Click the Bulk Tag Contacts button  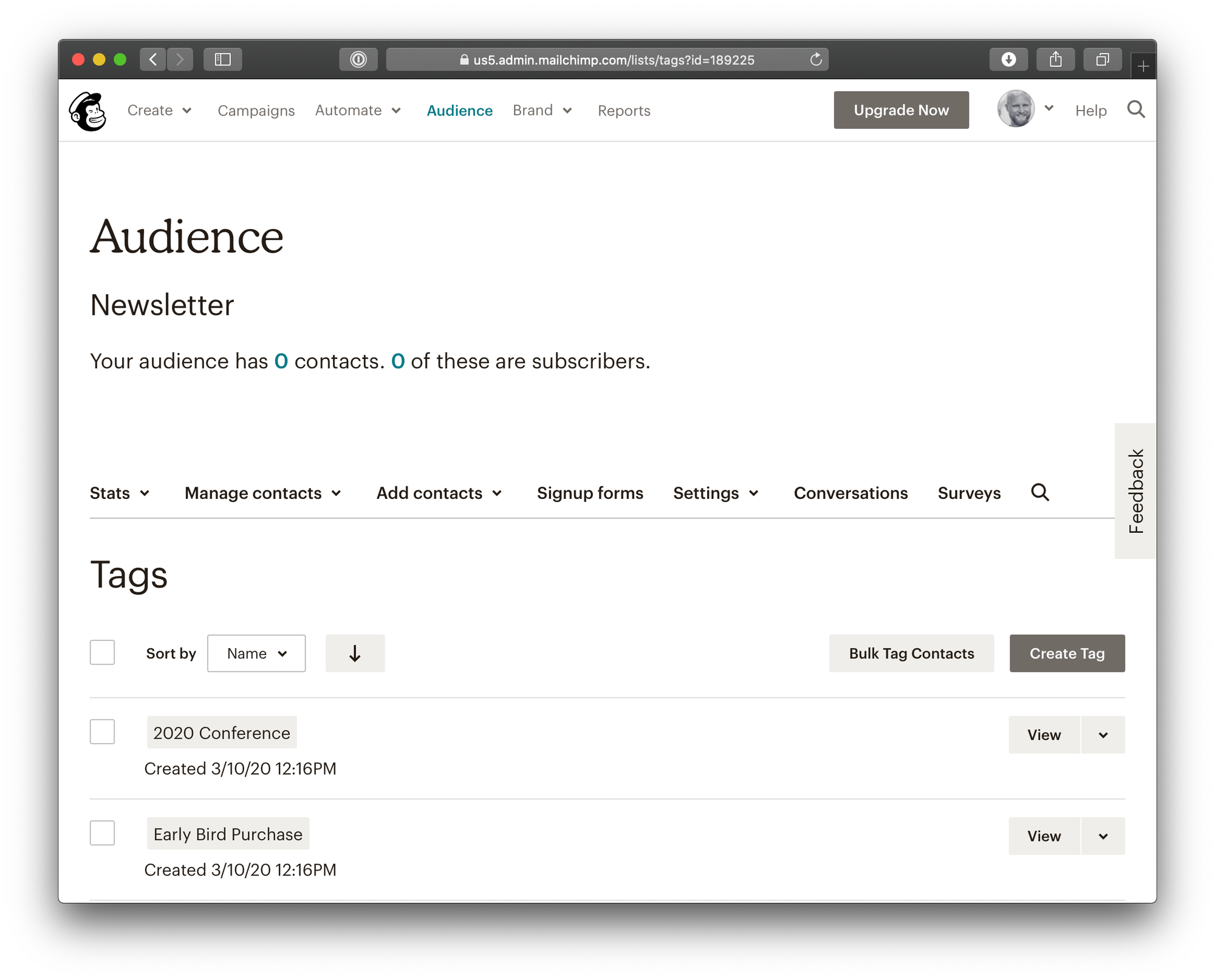911,653
